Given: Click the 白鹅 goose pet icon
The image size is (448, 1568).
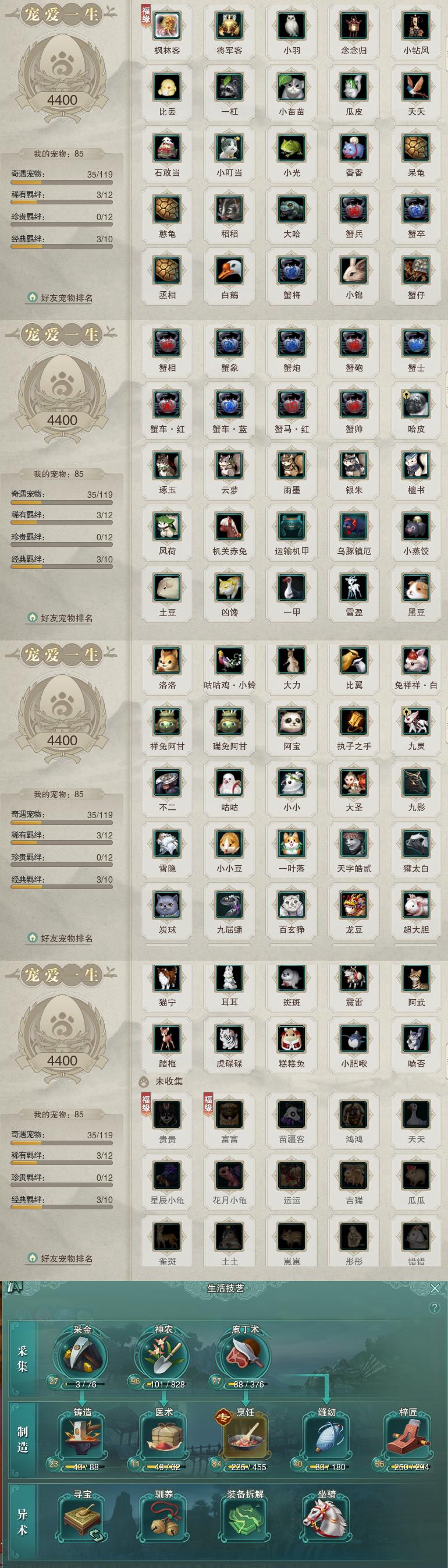Looking at the screenshot, I should click(x=229, y=270).
